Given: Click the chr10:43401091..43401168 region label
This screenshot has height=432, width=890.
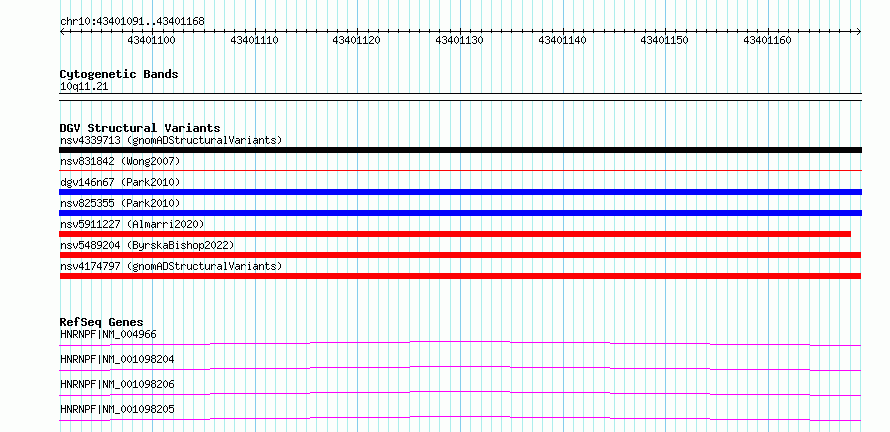Looking at the screenshot, I should 132,22.
